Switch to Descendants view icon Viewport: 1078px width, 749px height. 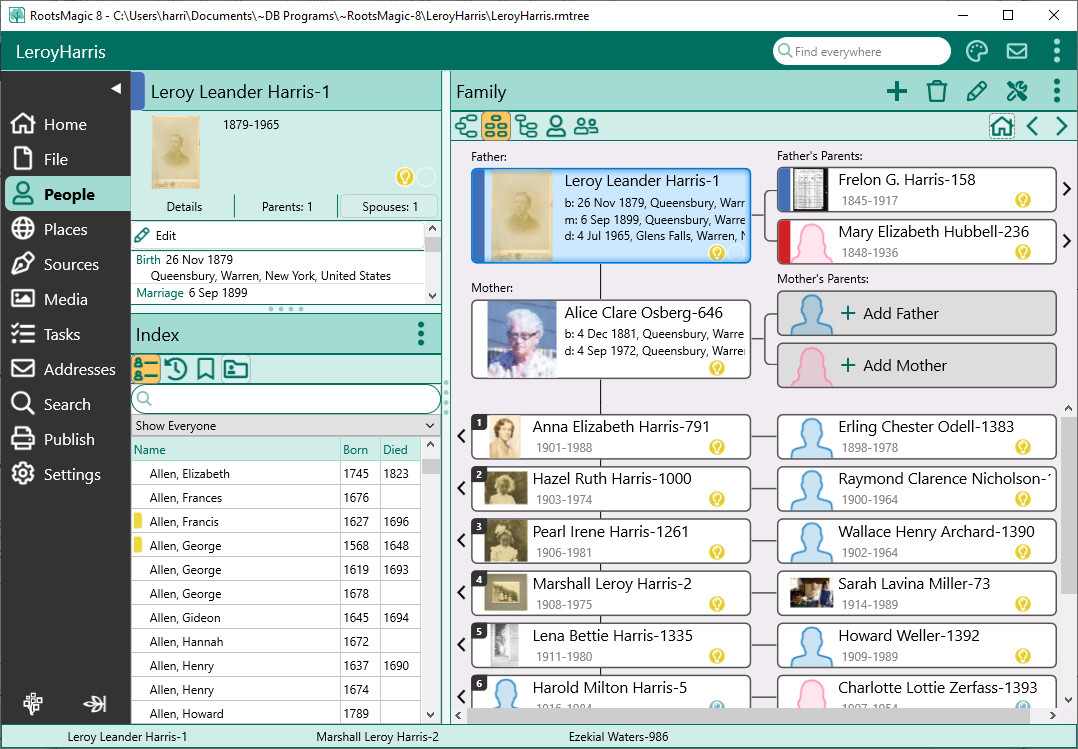click(x=526, y=126)
